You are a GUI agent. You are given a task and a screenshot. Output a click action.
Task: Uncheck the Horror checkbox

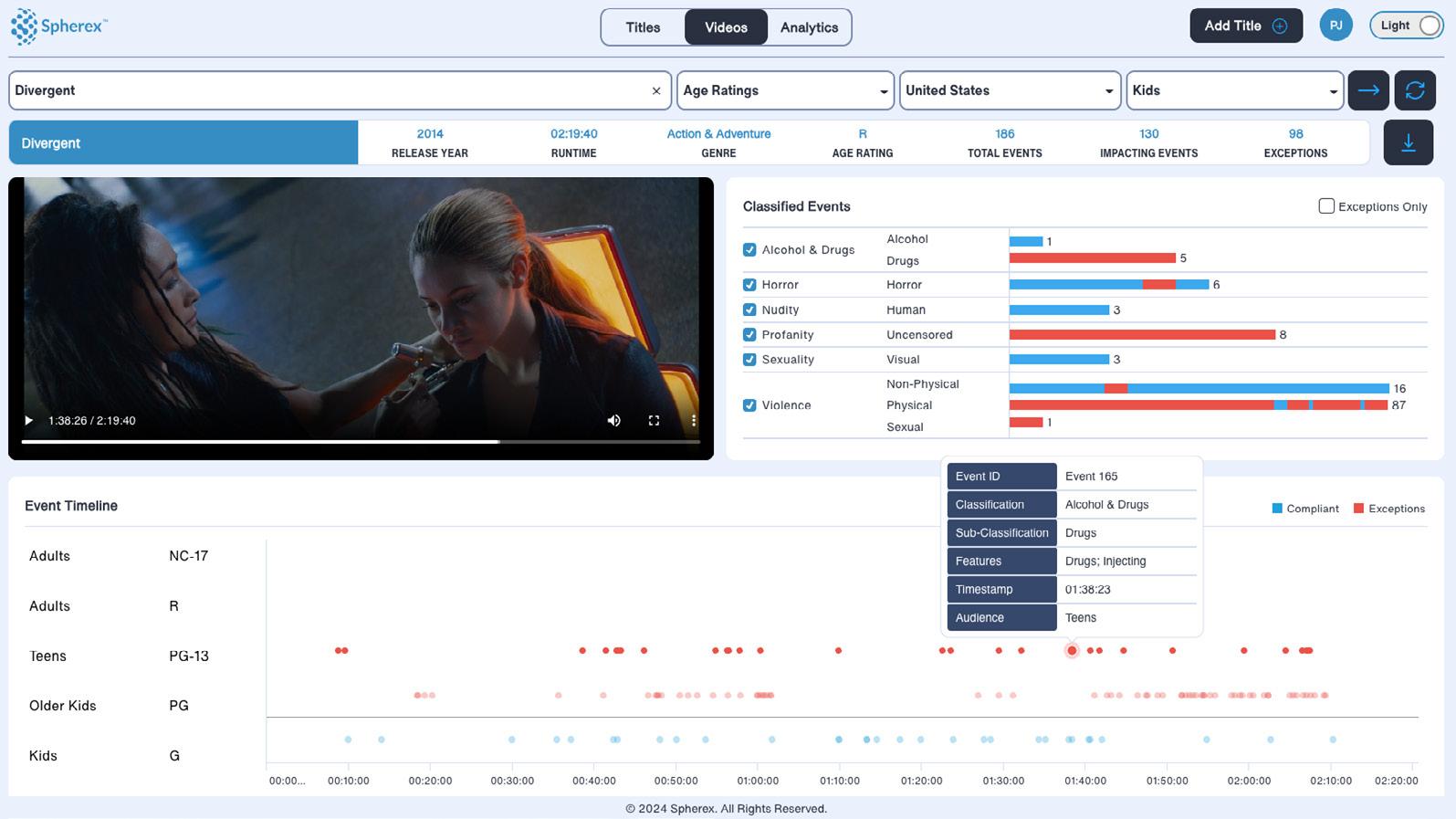749,285
